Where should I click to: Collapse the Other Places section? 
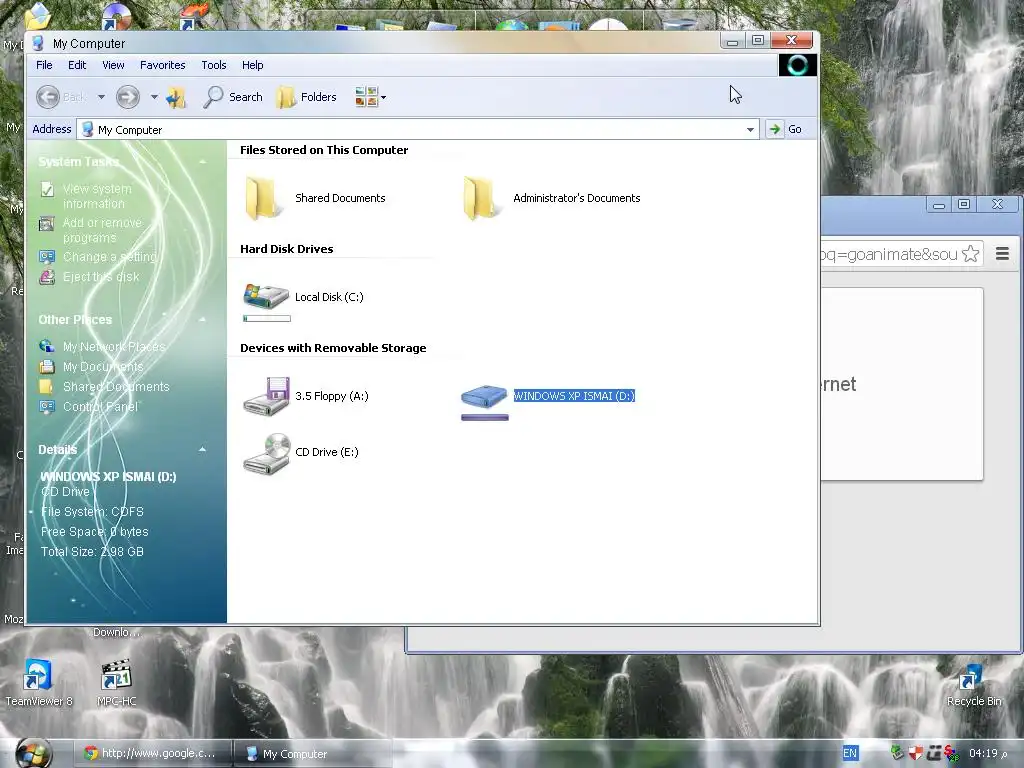(202, 319)
